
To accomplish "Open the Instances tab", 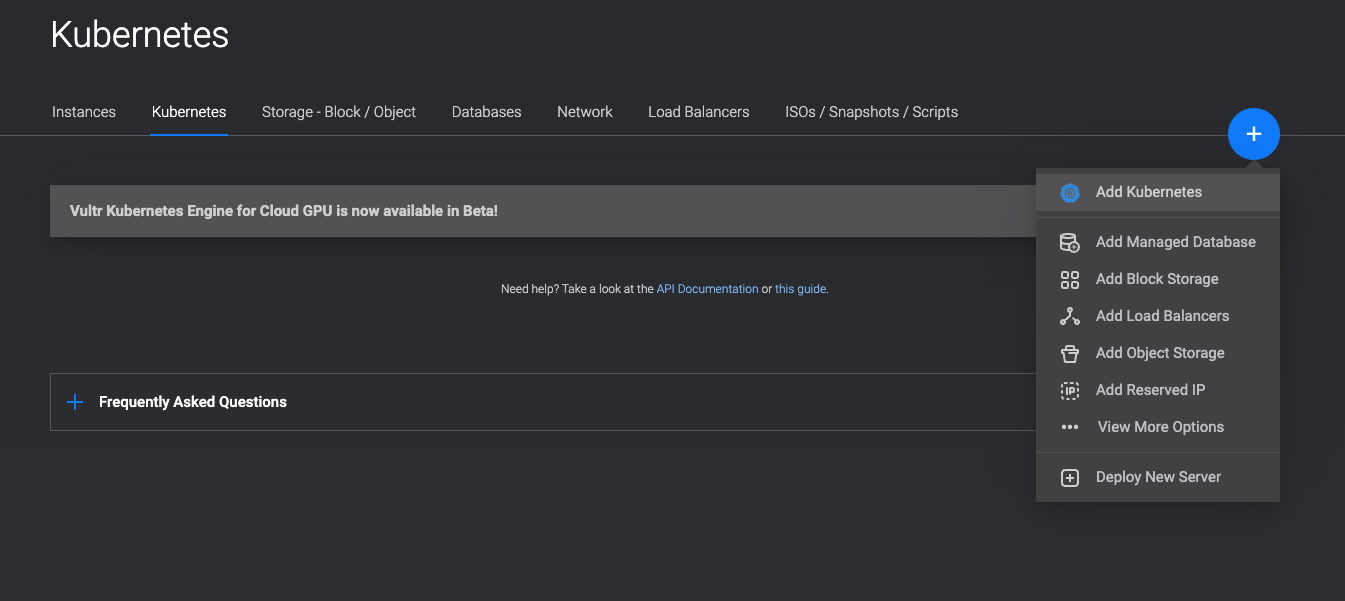I will tap(84, 112).
